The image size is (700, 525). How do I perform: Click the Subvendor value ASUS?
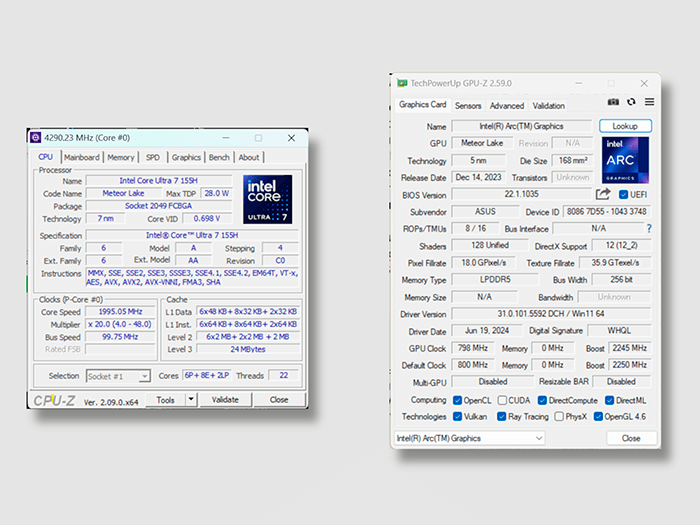(x=485, y=212)
